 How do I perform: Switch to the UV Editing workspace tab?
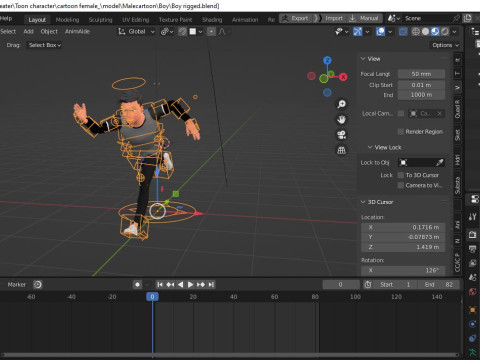(x=135, y=20)
